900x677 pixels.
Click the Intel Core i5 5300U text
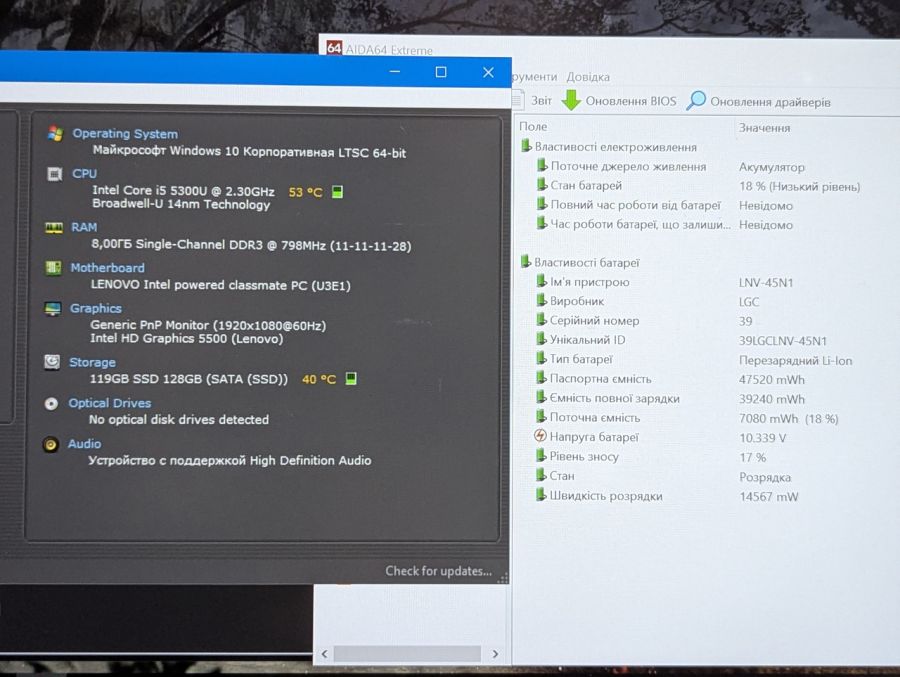183,191
